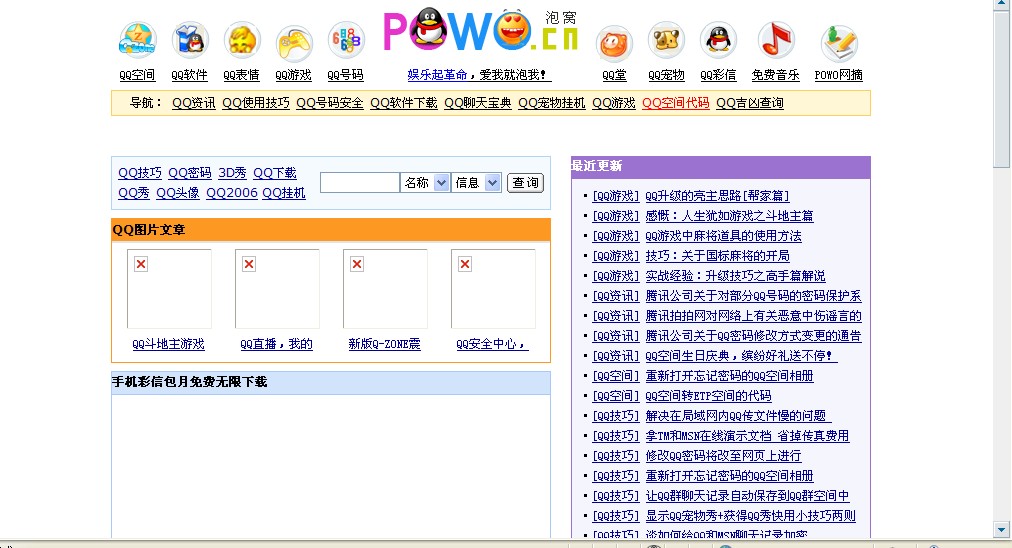Image resolution: width=1012 pixels, height=548 pixels.
Task: Open the QQ号码 digits icon
Action: tap(346, 41)
